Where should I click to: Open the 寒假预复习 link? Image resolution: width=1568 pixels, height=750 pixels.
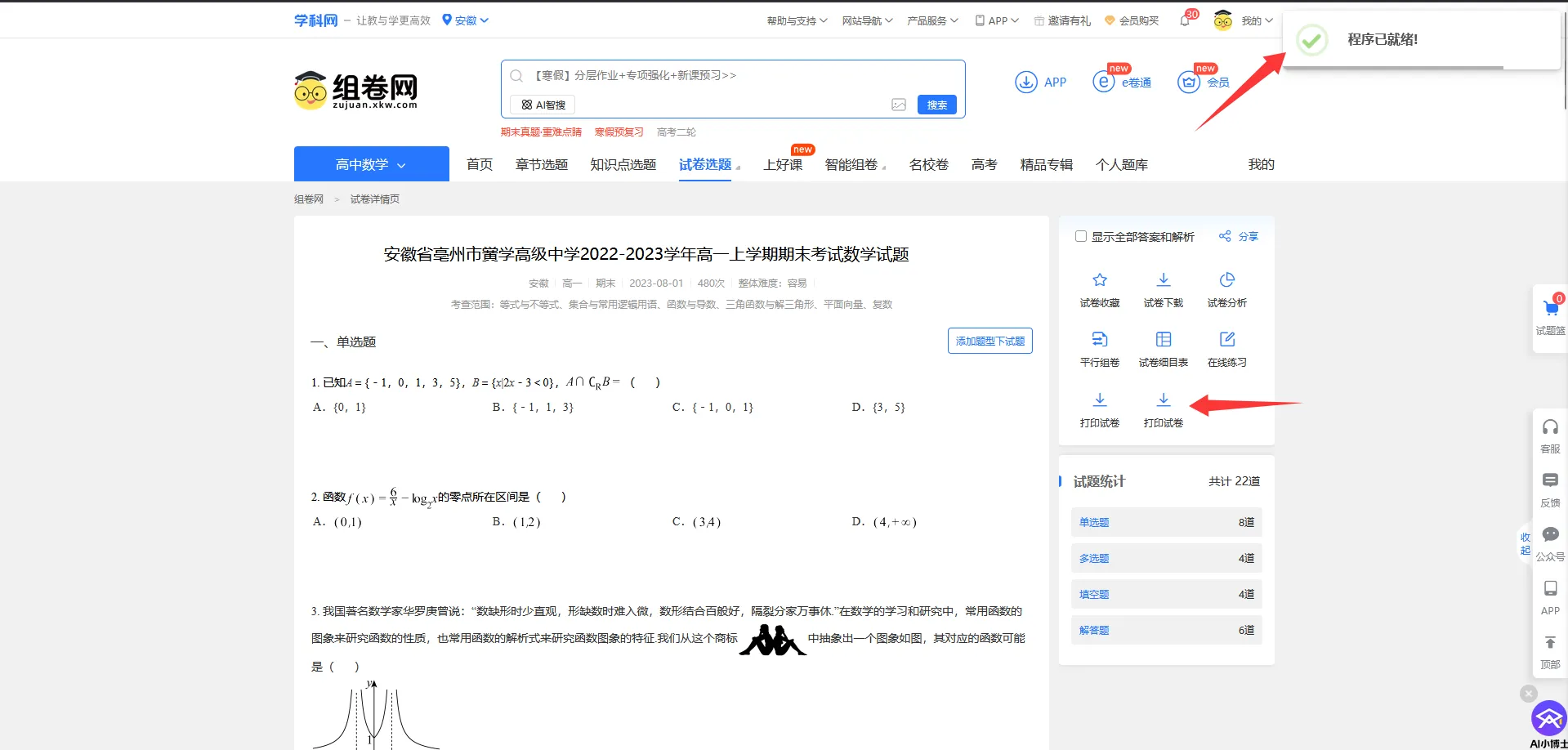pyautogui.click(x=619, y=132)
